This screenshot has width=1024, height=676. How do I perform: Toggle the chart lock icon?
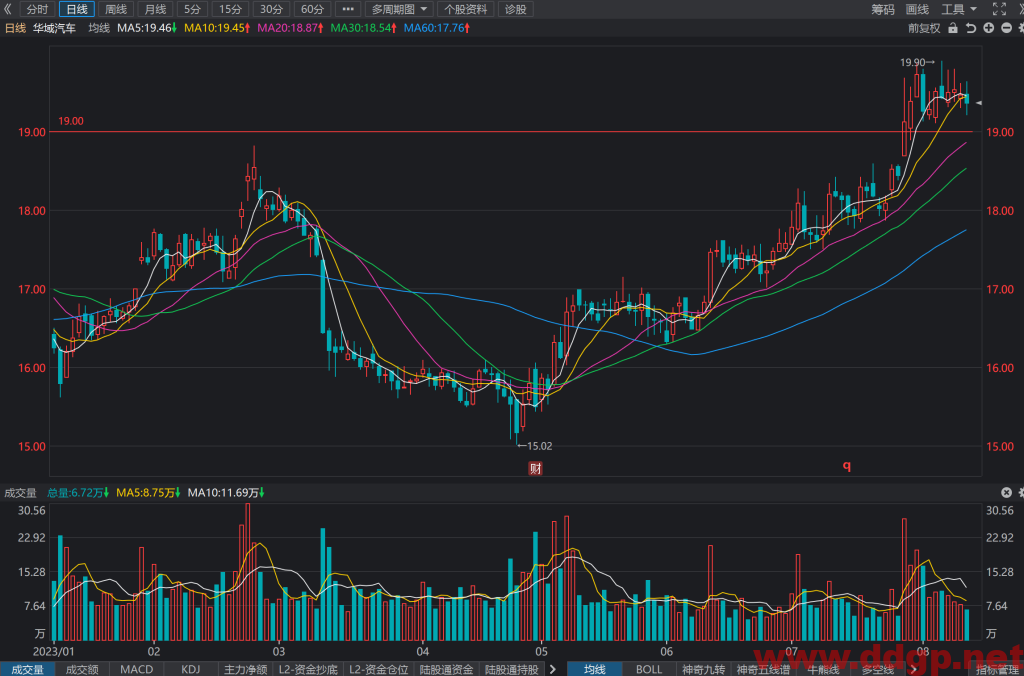pos(953,28)
